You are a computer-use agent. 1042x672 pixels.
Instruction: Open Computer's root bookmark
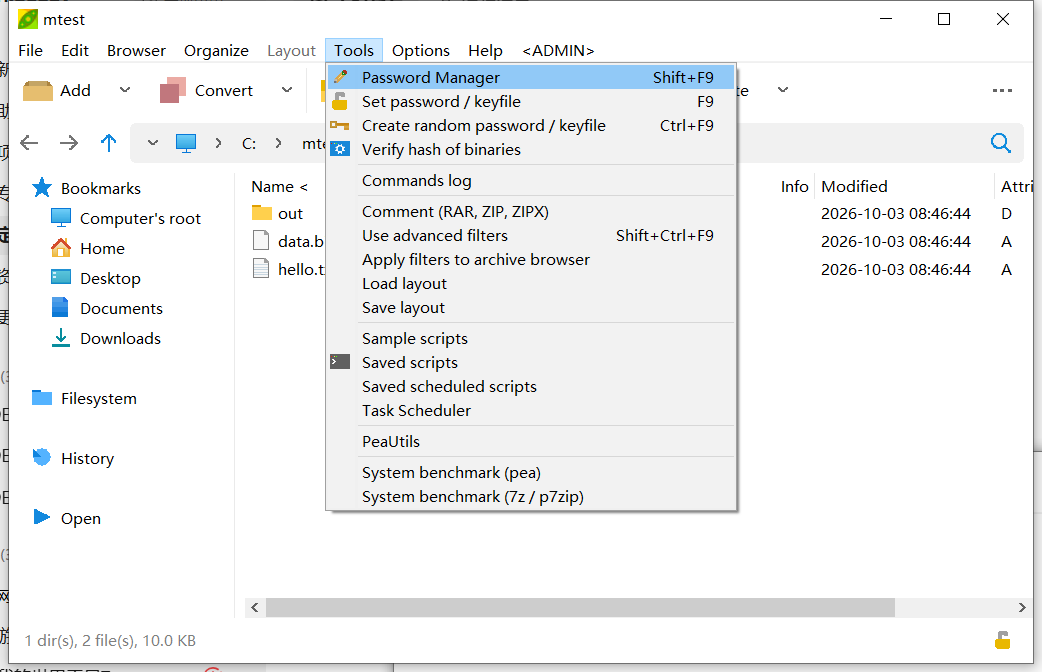point(126,218)
